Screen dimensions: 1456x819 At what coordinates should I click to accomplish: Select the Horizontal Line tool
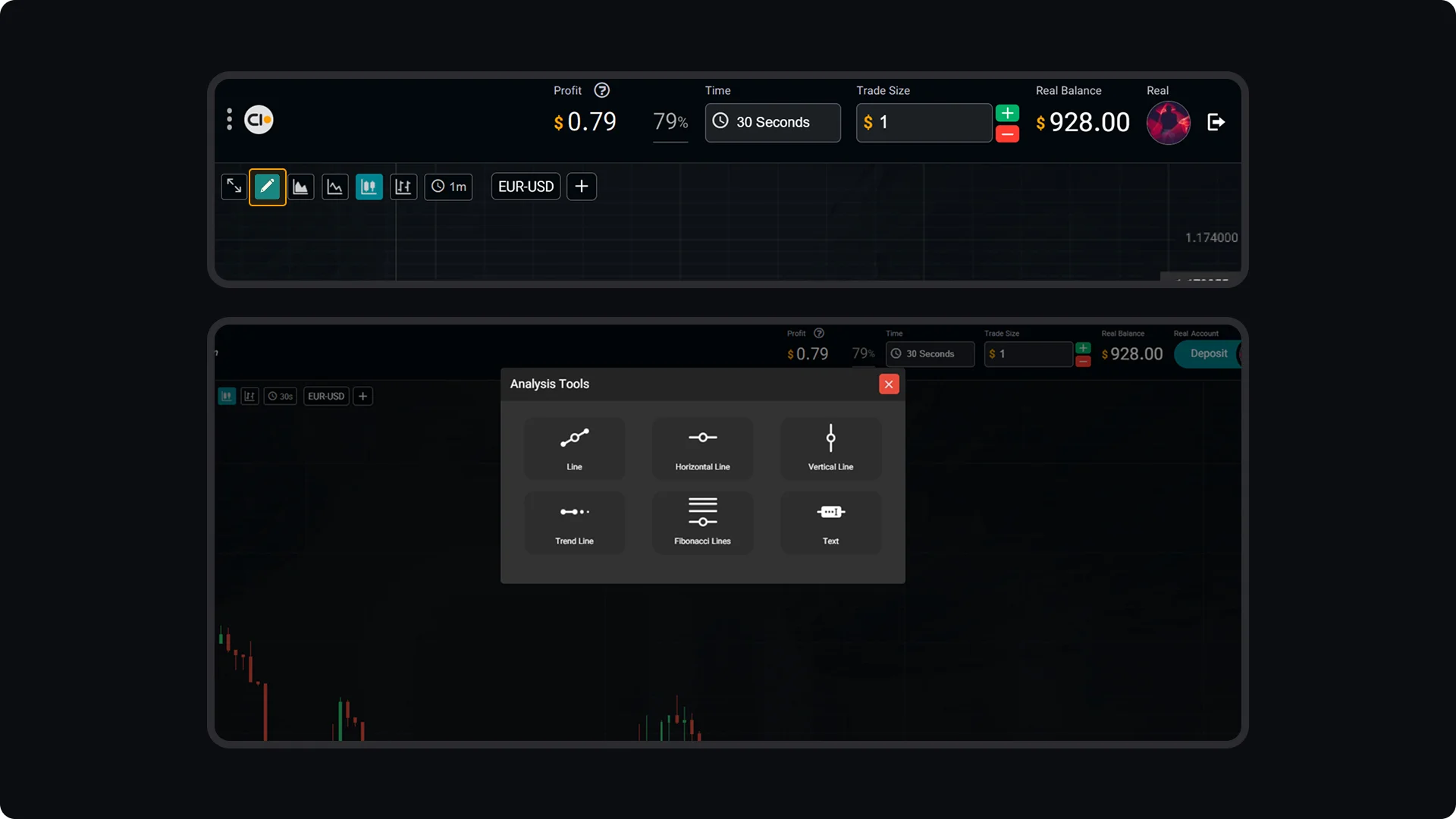coord(702,448)
